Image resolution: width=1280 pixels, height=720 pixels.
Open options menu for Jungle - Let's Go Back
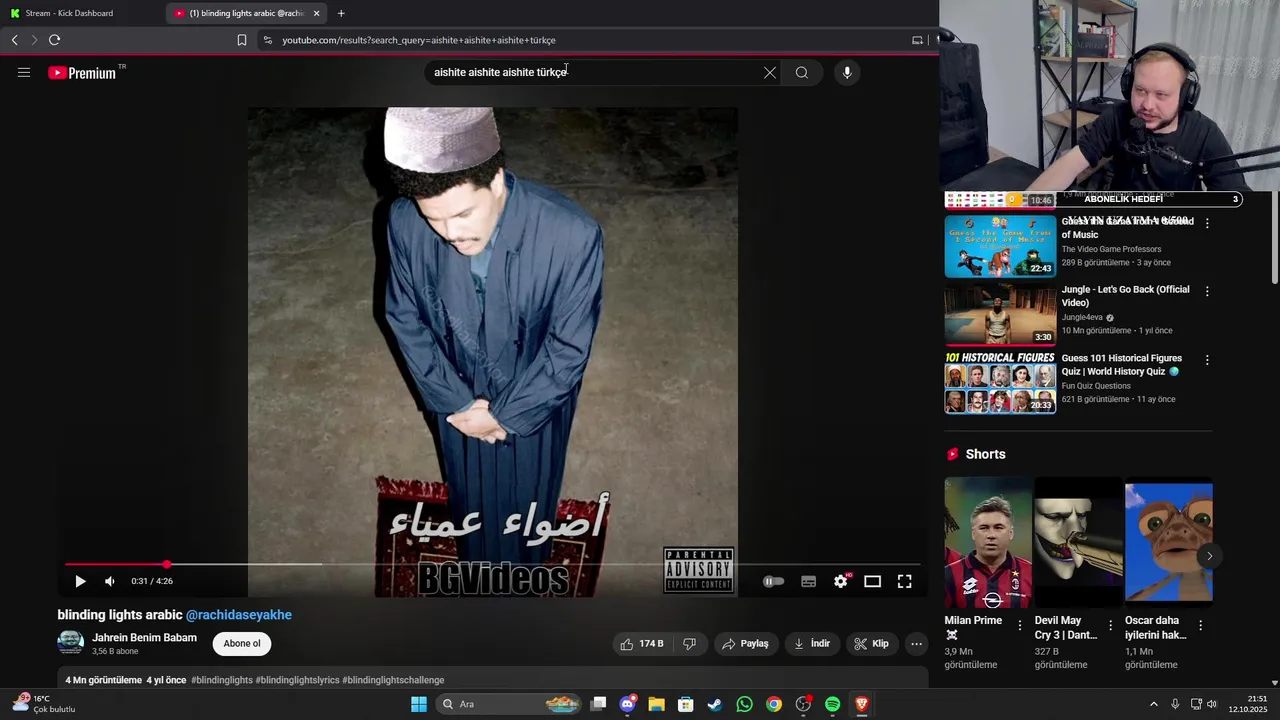(1207, 291)
